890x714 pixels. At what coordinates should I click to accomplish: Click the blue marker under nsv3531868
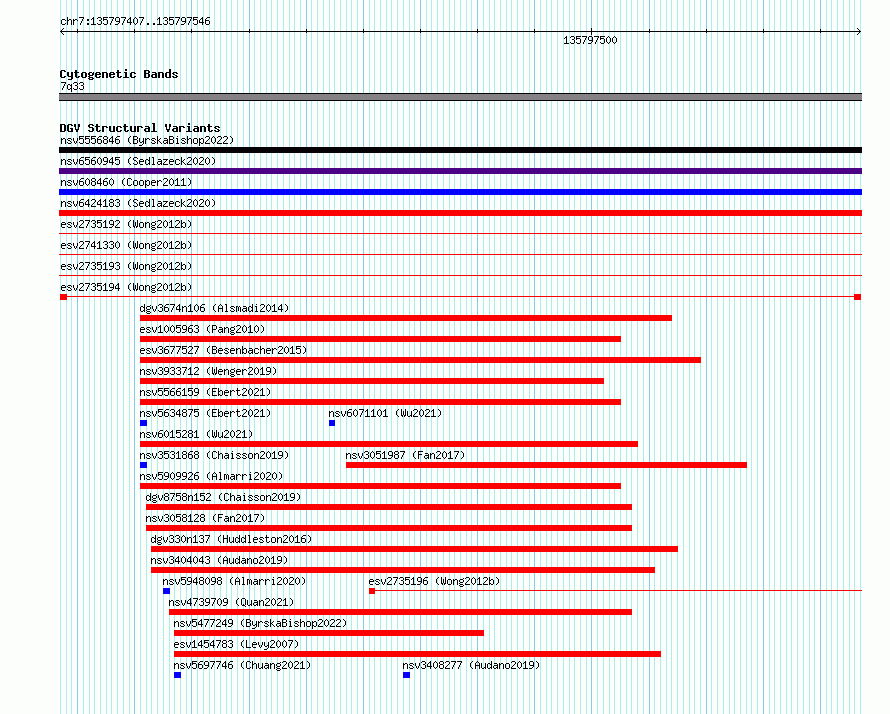coord(144,465)
